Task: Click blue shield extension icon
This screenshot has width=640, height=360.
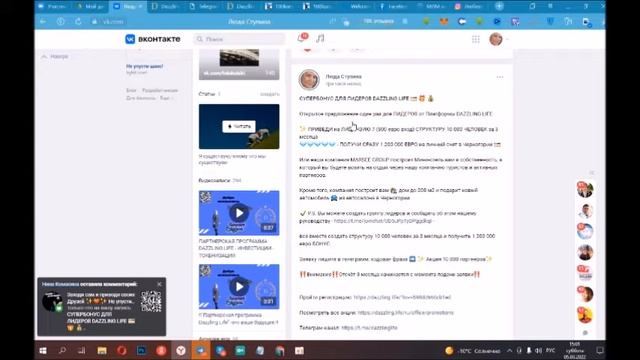Action: (550, 22)
